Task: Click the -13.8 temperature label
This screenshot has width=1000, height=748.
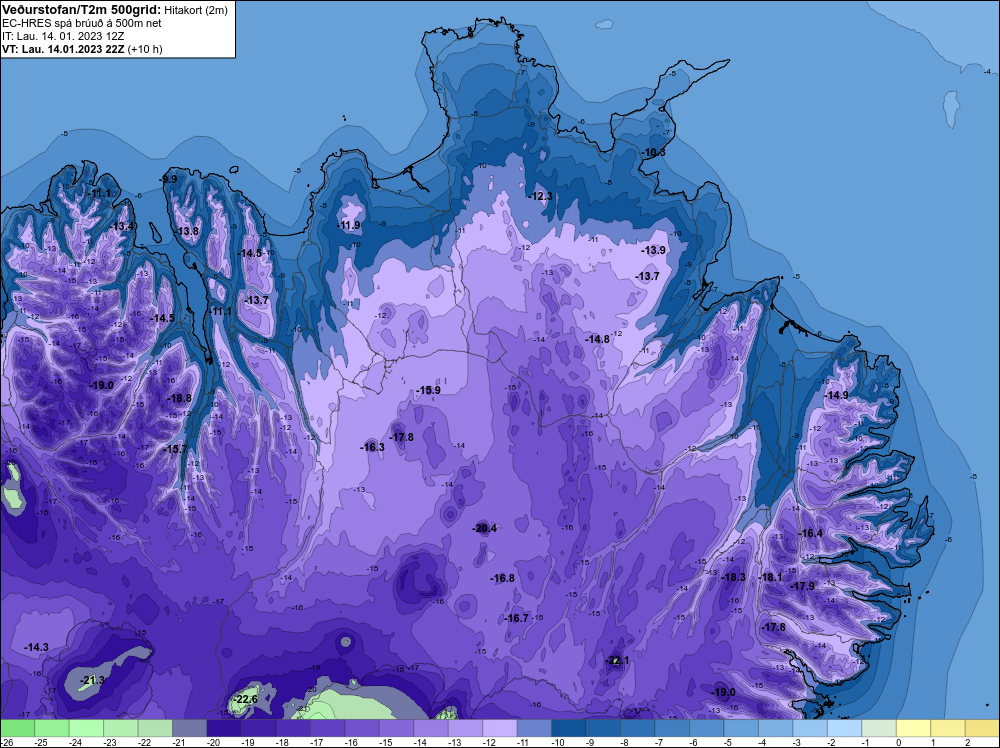Action: [188, 231]
